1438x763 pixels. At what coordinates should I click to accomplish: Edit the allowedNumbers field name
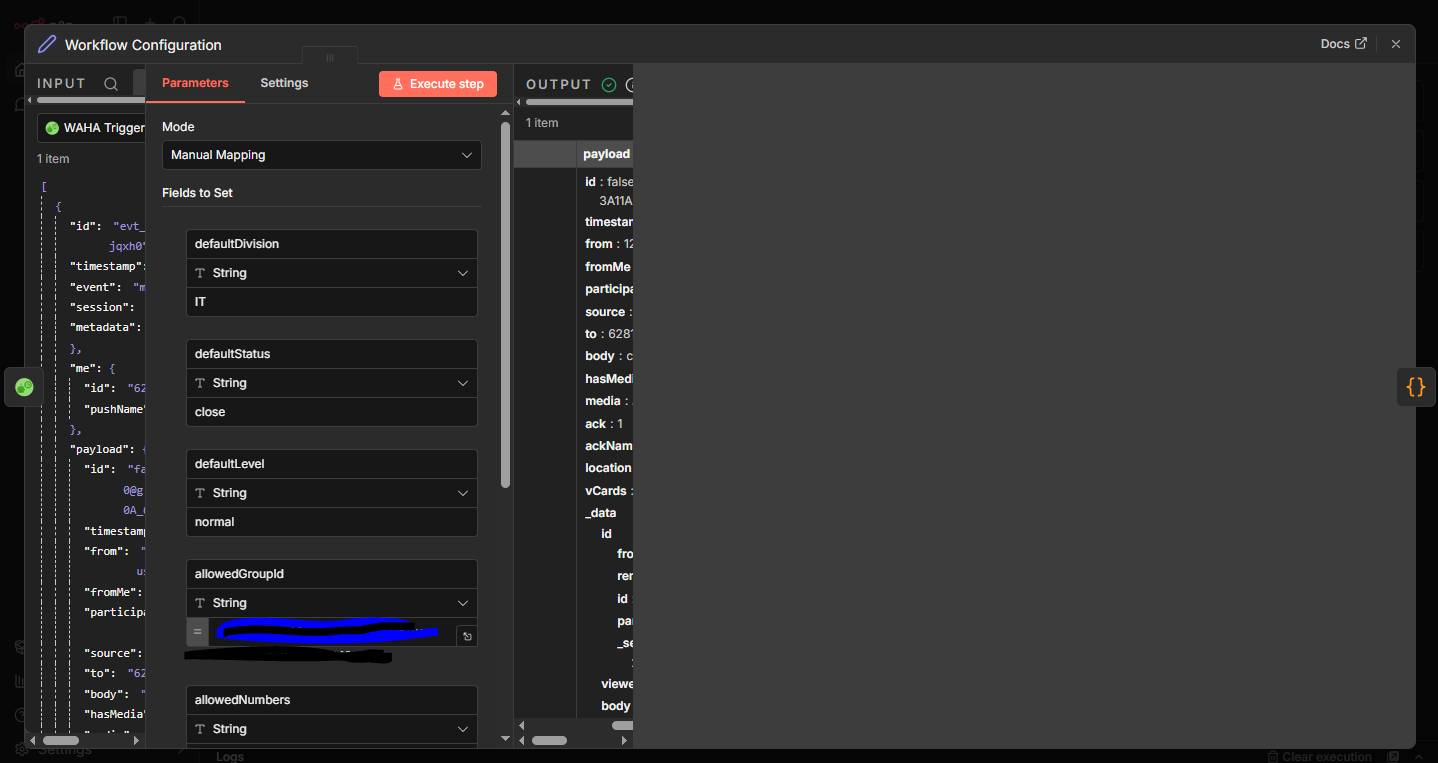click(332, 700)
